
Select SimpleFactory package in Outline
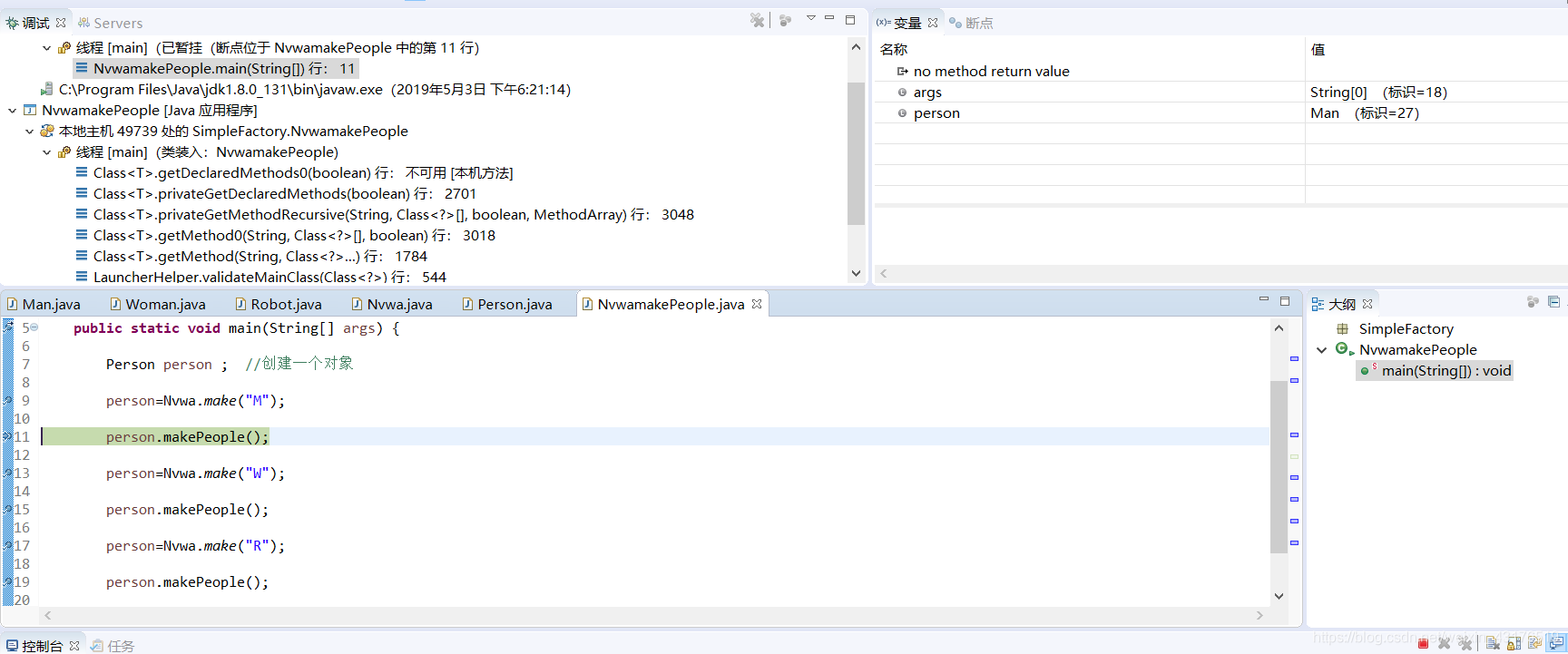[1395, 329]
